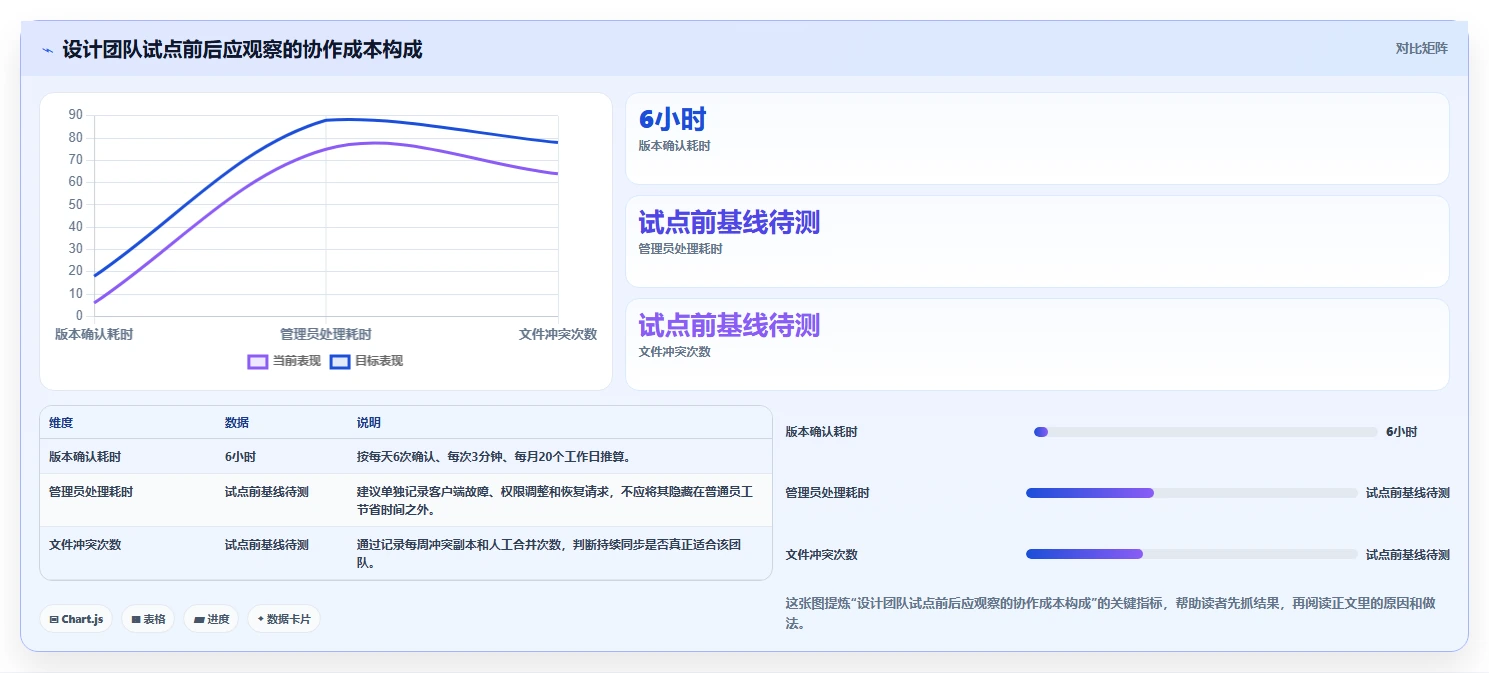Click the 管理员处理耗时 caption in the middle card
Image resolution: width=1489 pixels, height=673 pixels.
(680, 249)
